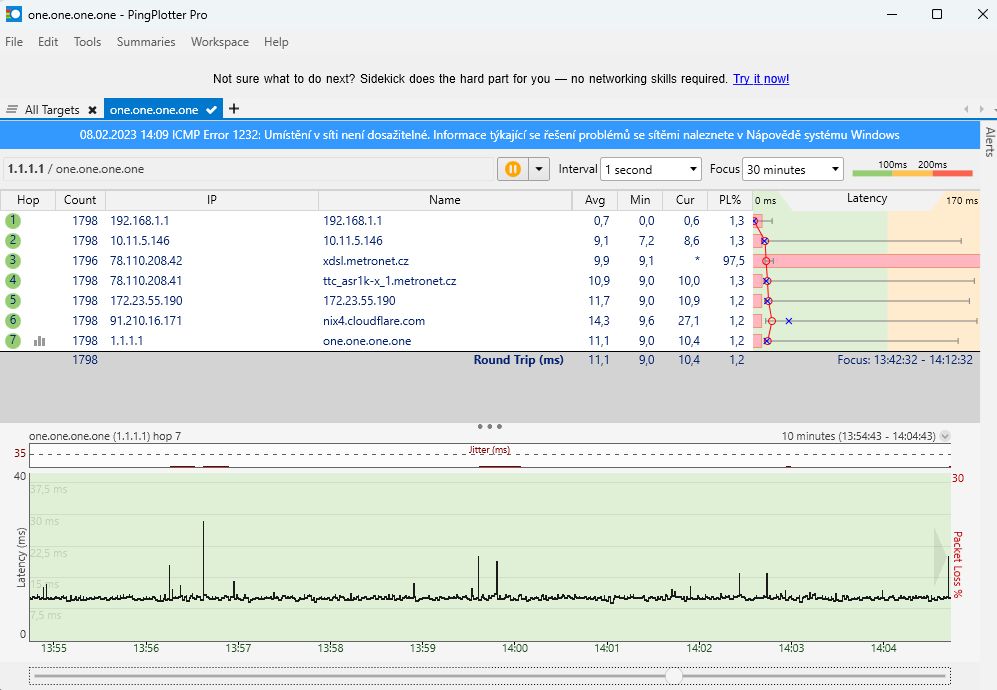Open the Focus time dropdown

793,170
